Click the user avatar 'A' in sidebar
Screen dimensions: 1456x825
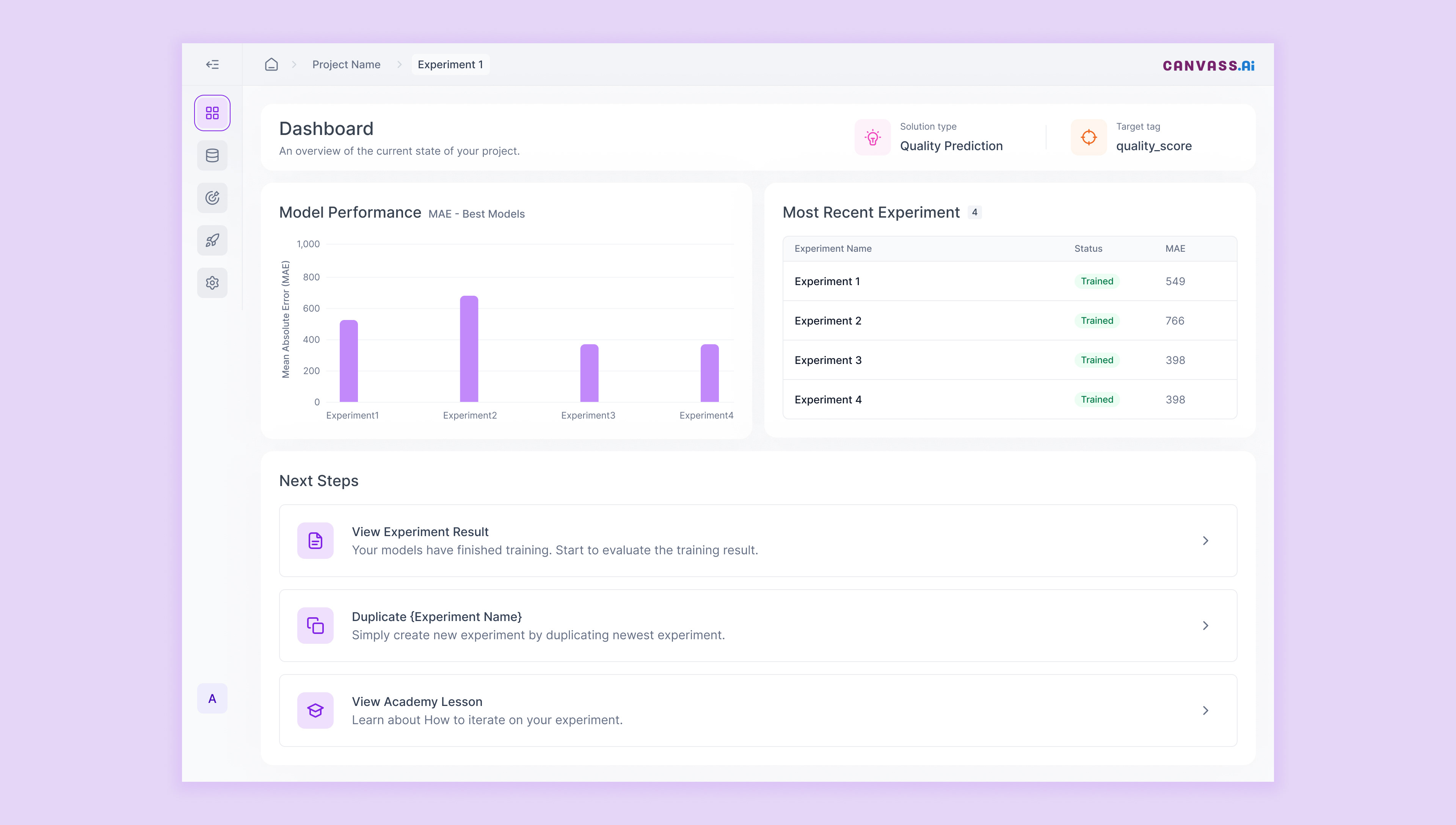pos(212,698)
